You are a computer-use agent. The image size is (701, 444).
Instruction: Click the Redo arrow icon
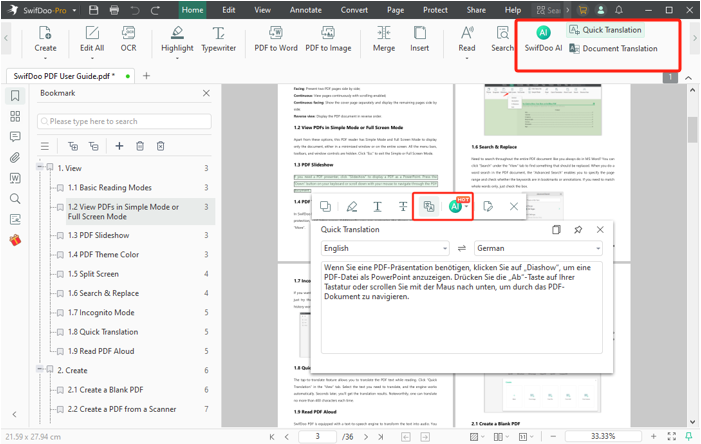(x=155, y=10)
